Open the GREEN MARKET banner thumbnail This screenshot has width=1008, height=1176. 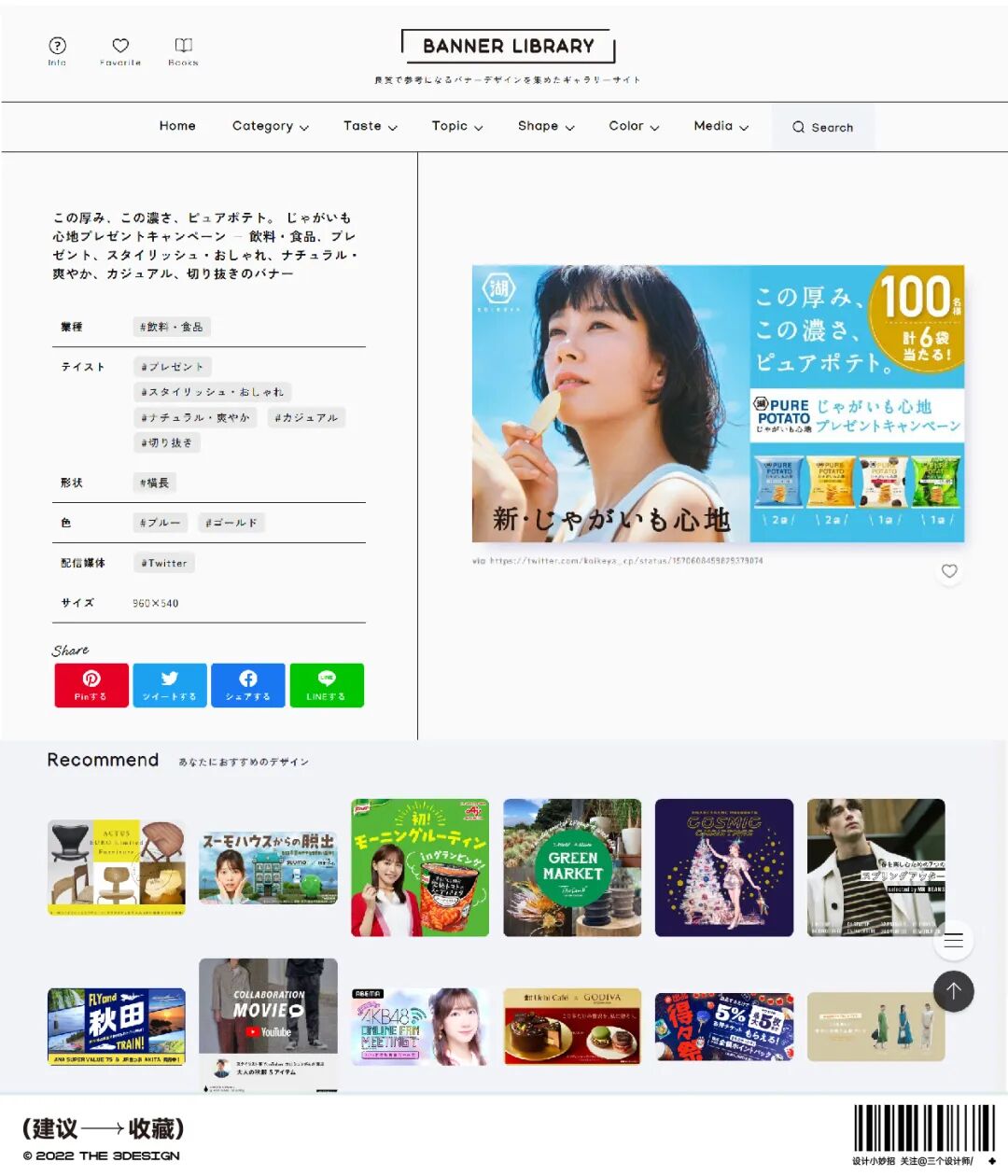click(x=572, y=867)
